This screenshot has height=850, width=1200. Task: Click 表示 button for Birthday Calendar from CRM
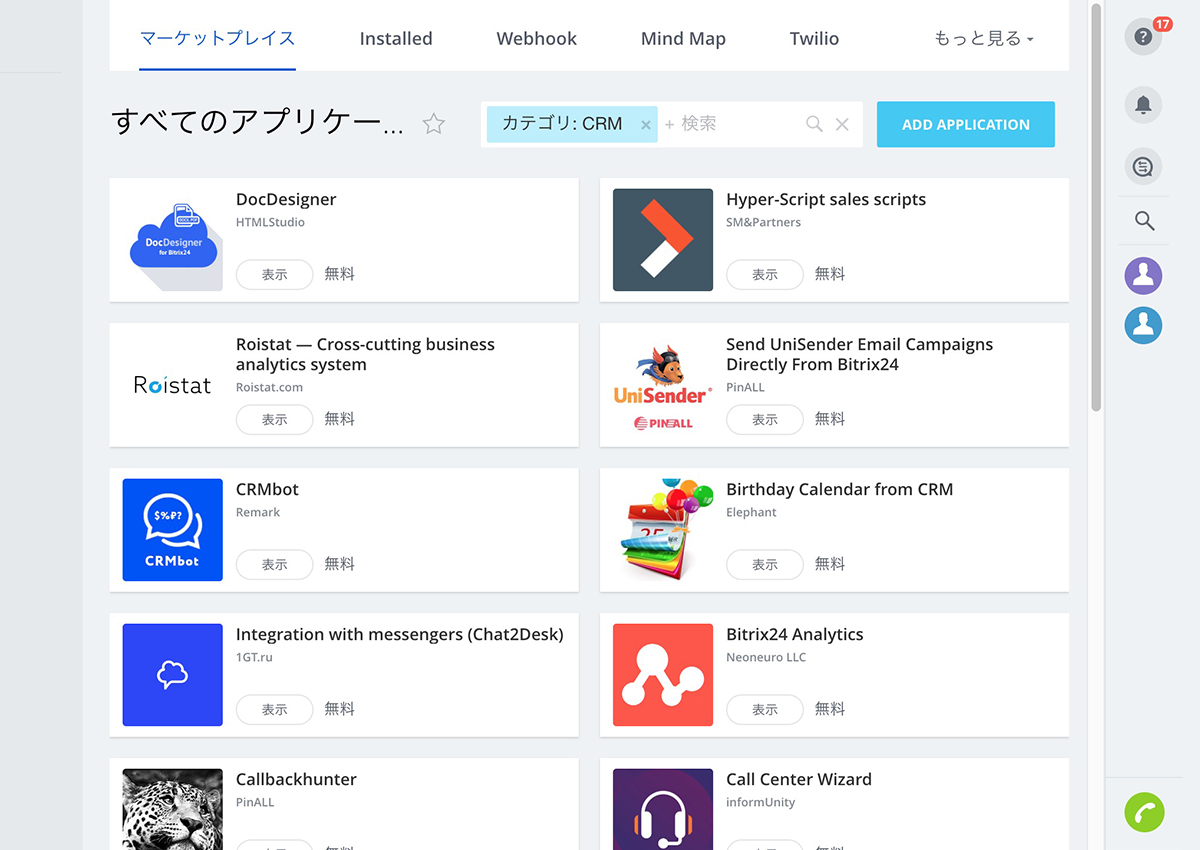[x=765, y=564]
